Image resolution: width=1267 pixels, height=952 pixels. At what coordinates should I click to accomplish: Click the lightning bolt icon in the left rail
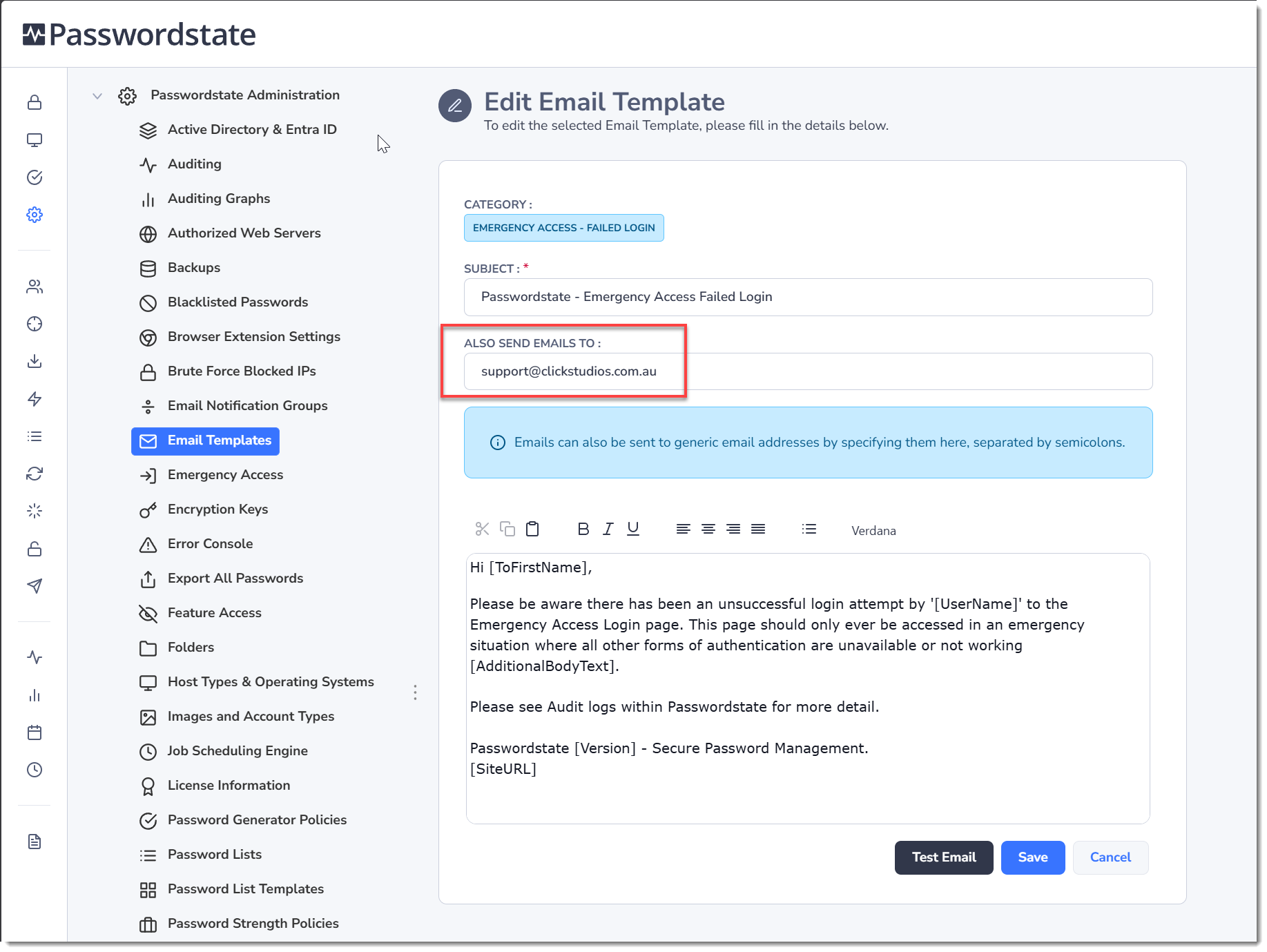[35, 399]
